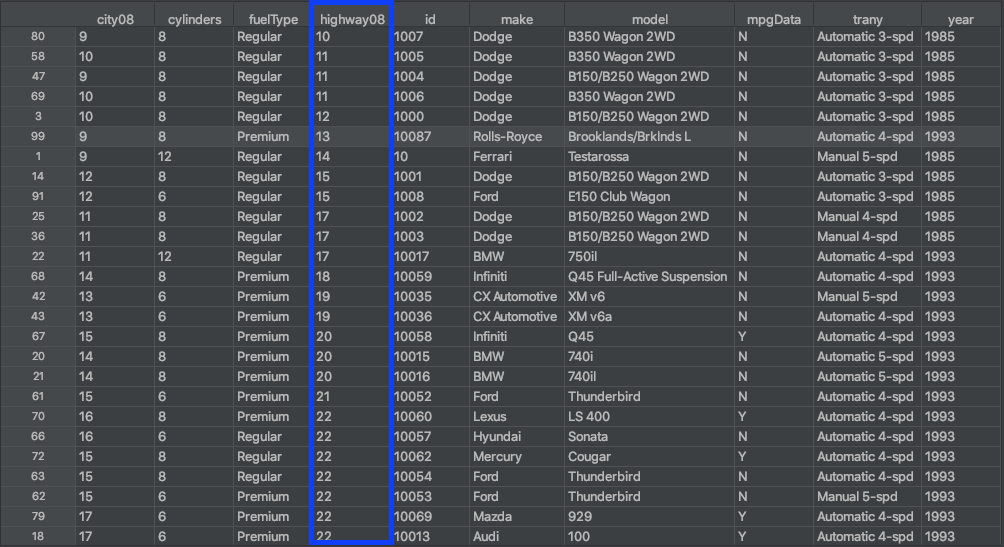
Task: Select the Audi make cell
Action: coord(487,537)
